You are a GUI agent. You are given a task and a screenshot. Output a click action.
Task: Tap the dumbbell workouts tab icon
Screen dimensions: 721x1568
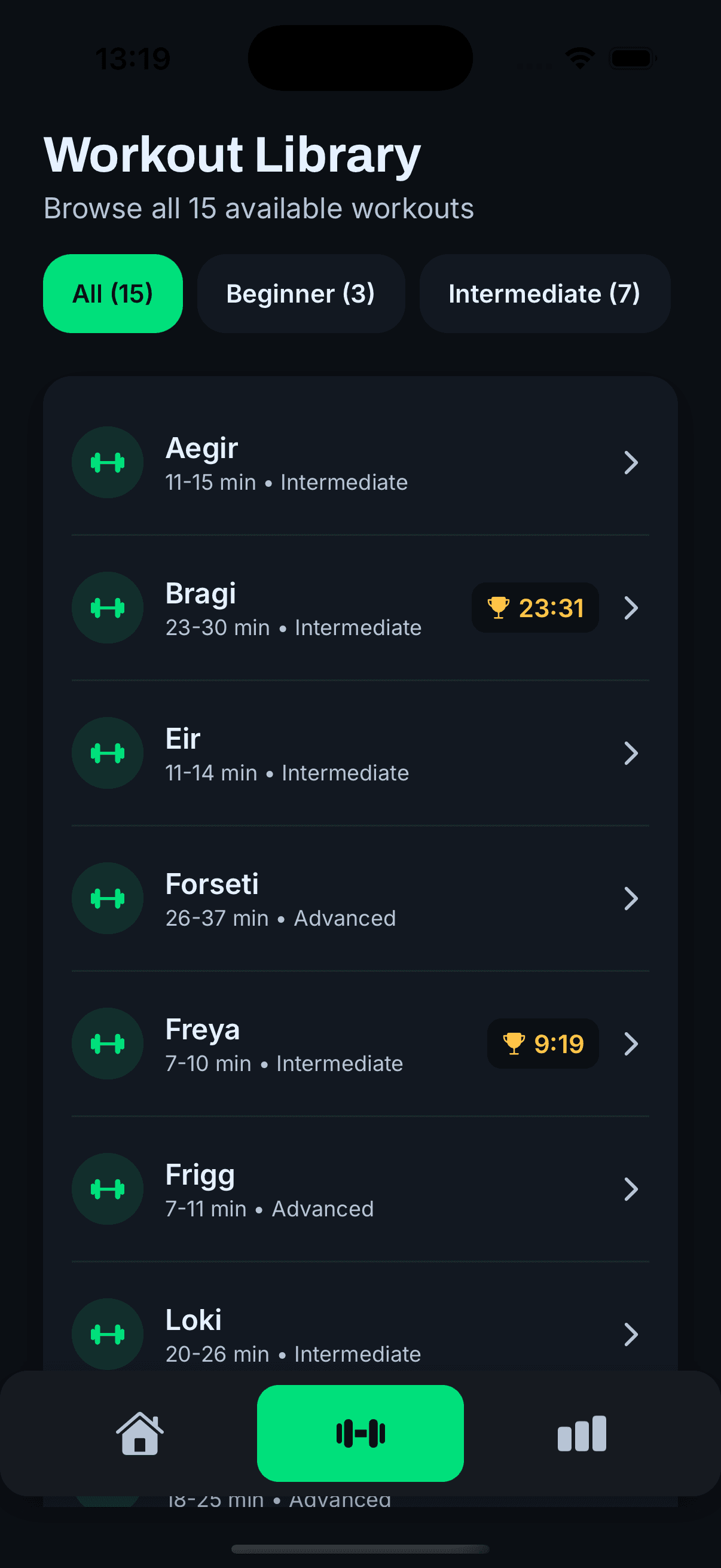click(x=360, y=1433)
